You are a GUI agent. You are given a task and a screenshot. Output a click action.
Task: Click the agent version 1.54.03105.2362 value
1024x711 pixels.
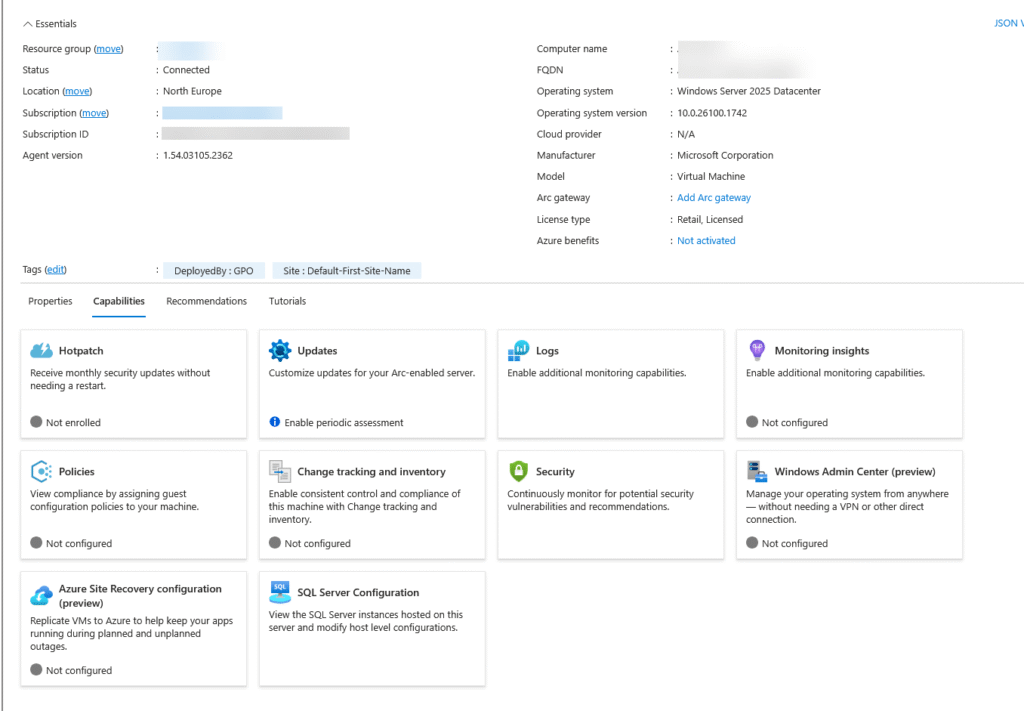coord(198,155)
